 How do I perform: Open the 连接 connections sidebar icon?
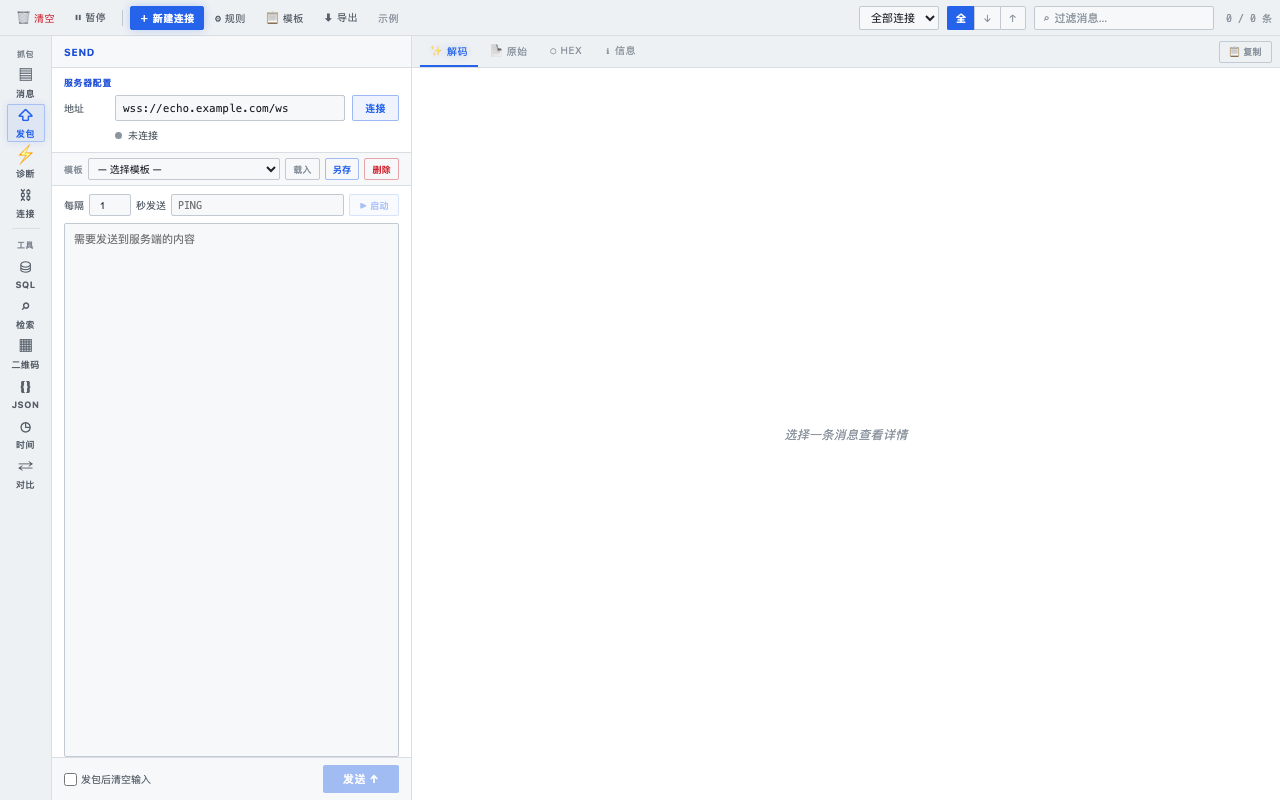pos(25,203)
